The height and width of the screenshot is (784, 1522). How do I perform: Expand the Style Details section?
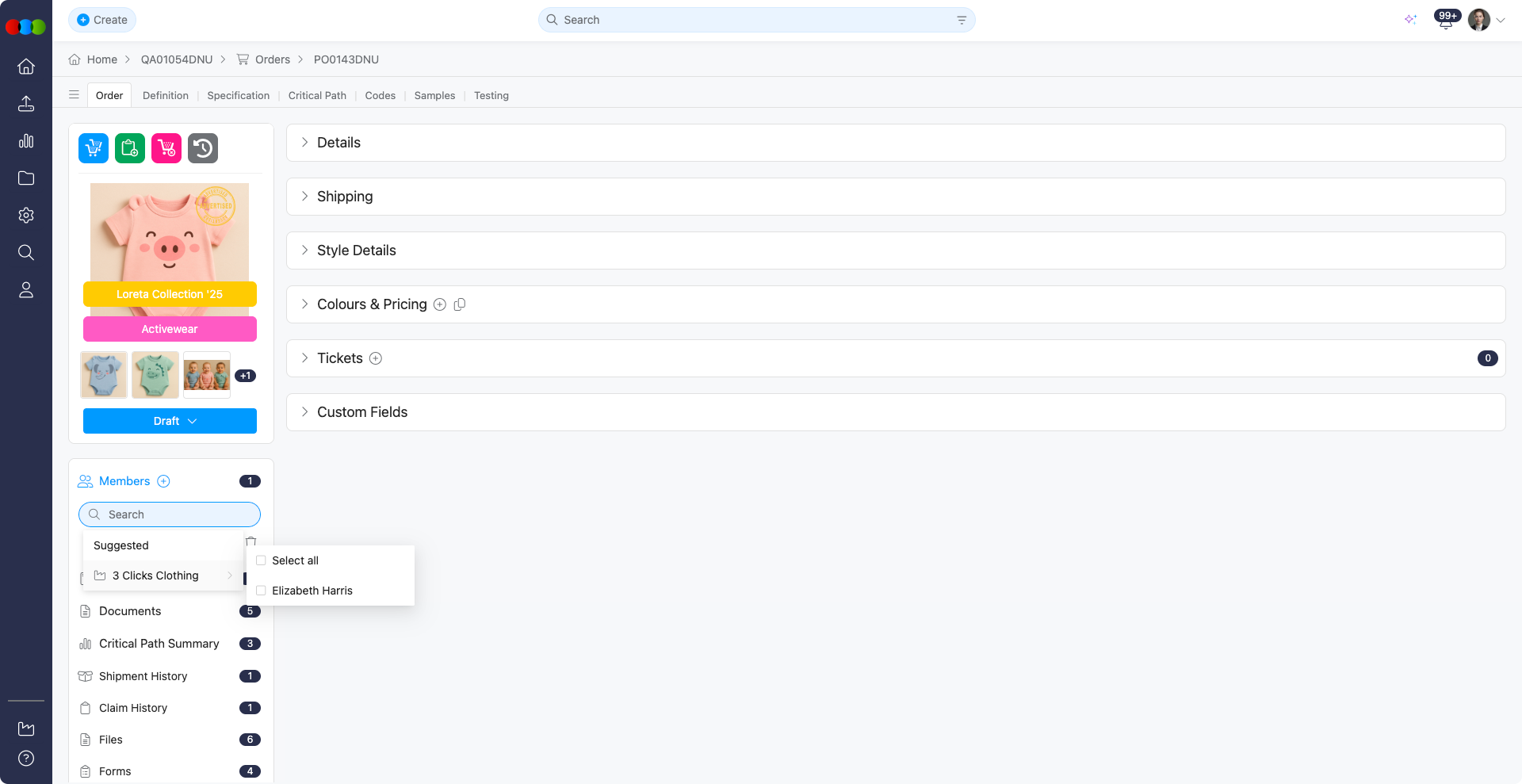point(356,250)
